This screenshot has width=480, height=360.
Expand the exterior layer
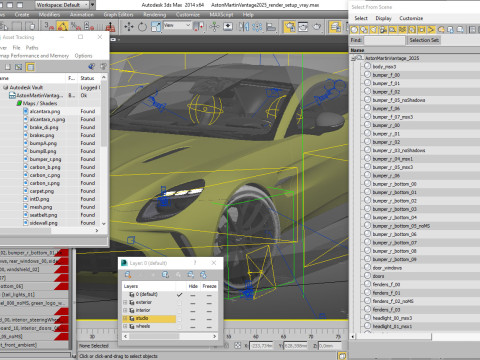(x=125, y=302)
